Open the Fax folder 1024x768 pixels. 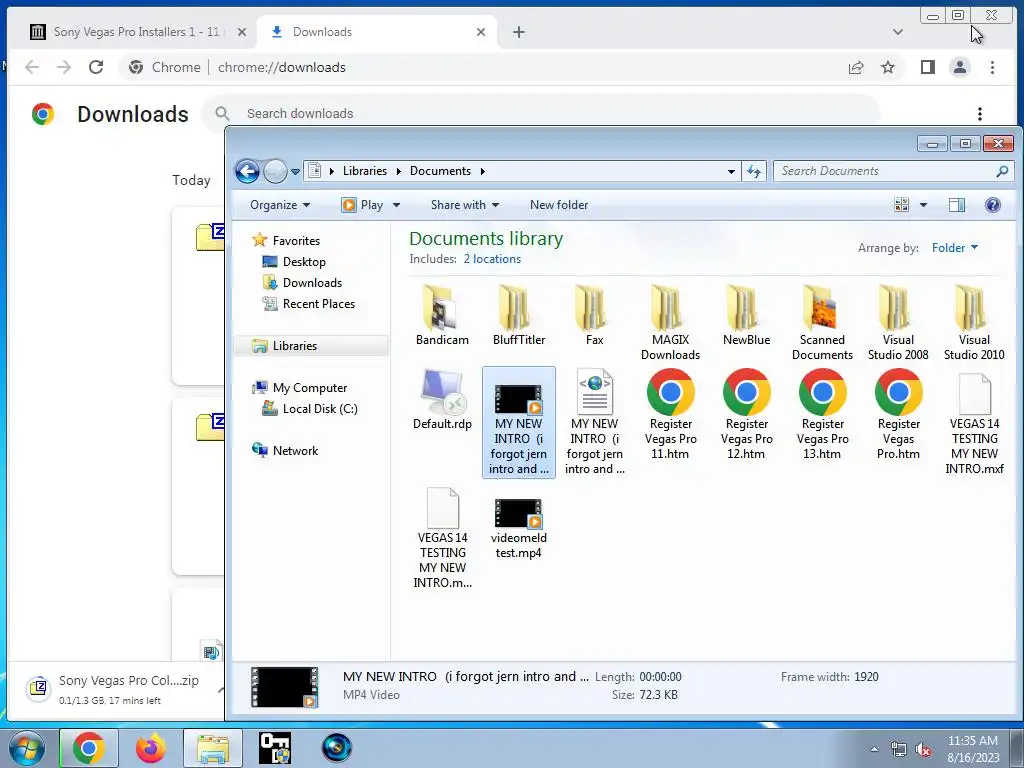pos(594,315)
